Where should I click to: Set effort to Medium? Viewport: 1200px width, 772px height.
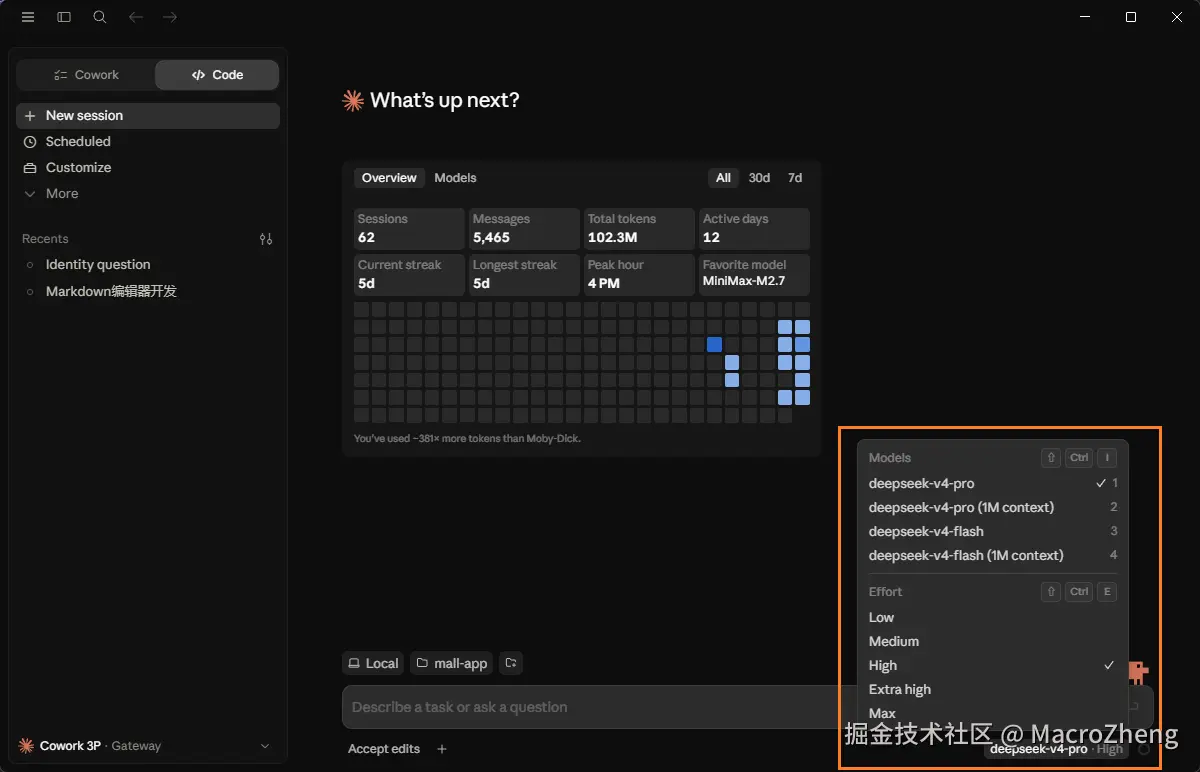[993, 642]
